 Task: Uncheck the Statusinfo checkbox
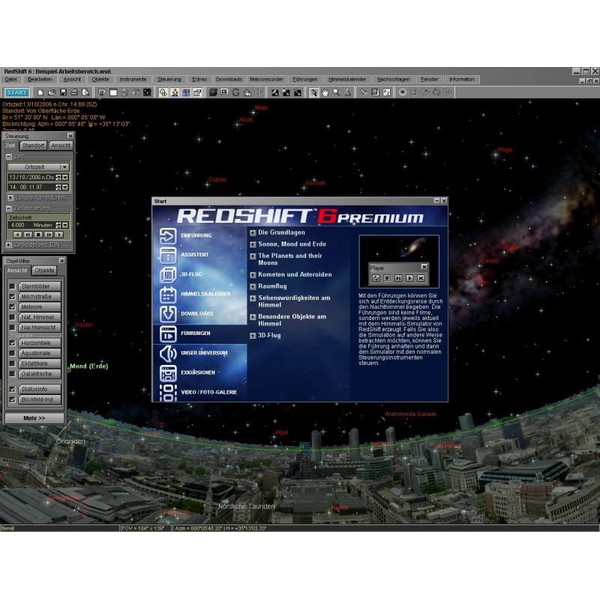click(x=12, y=389)
